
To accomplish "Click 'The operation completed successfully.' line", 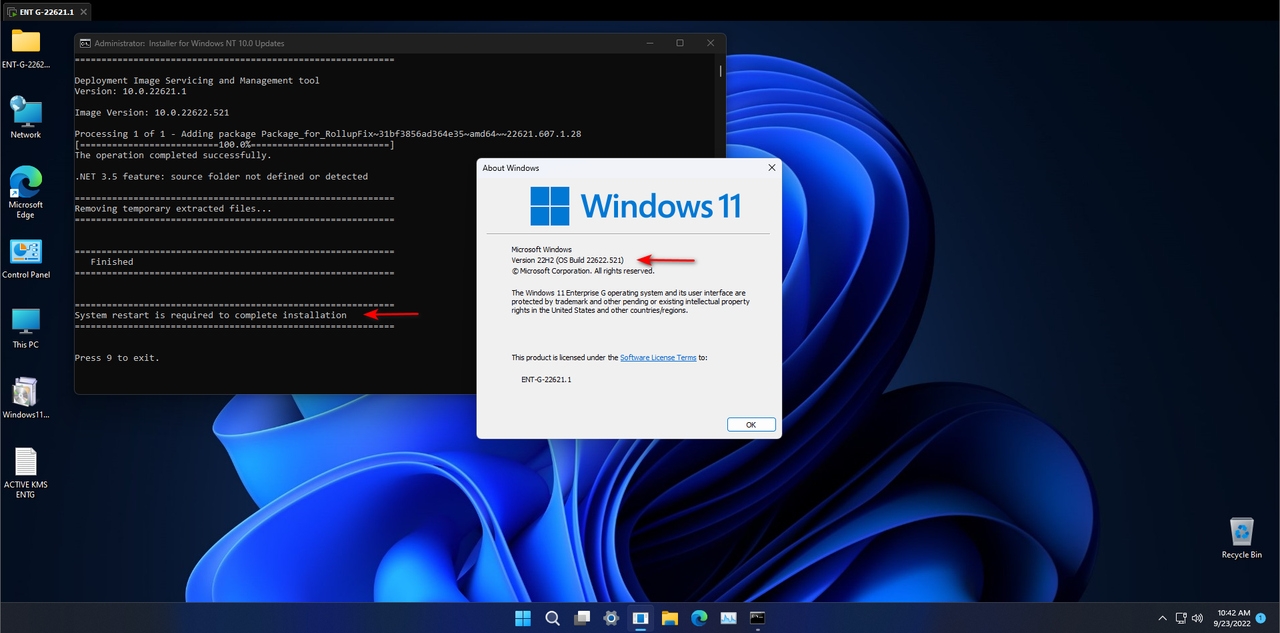I will (x=173, y=155).
